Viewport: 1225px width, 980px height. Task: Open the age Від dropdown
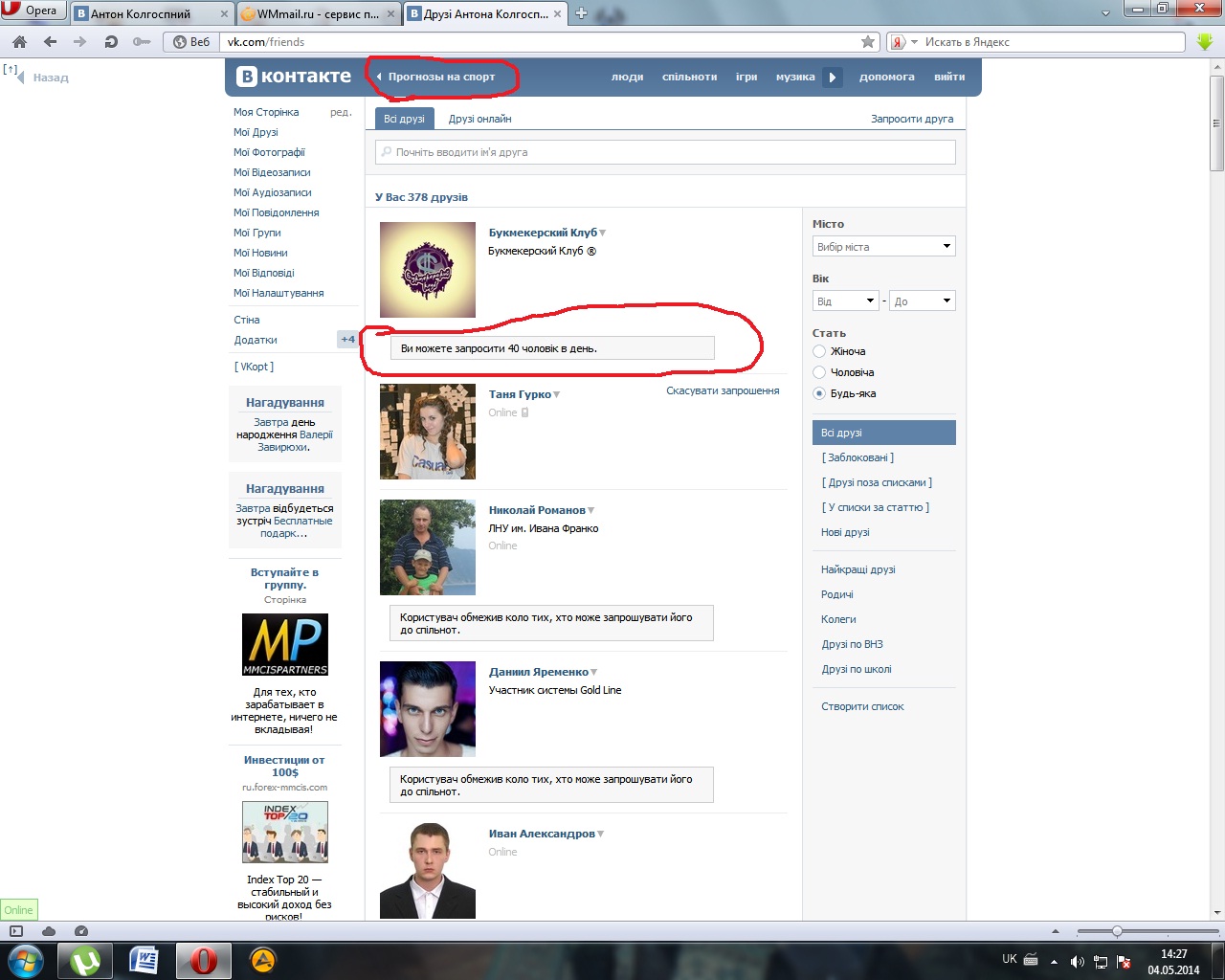pyautogui.click(x=846, y=301)
